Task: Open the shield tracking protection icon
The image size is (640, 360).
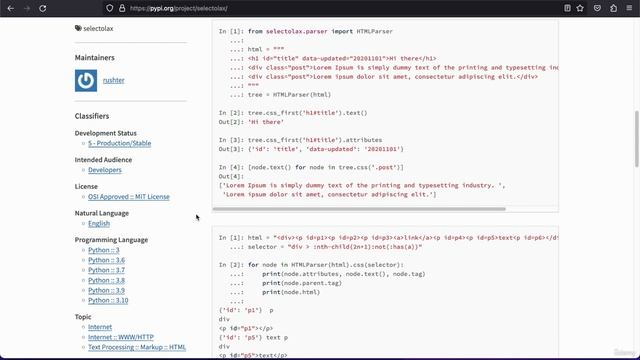Action: coord(109,8)
